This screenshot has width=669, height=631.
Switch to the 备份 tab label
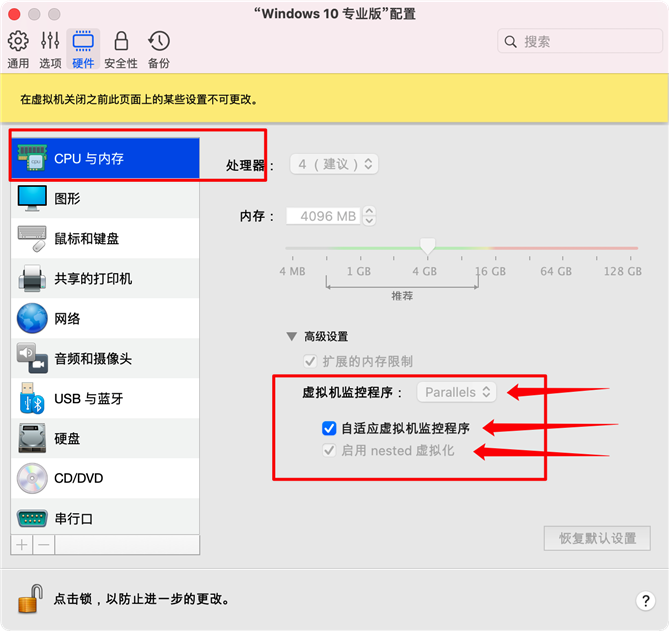pos(159,63)
